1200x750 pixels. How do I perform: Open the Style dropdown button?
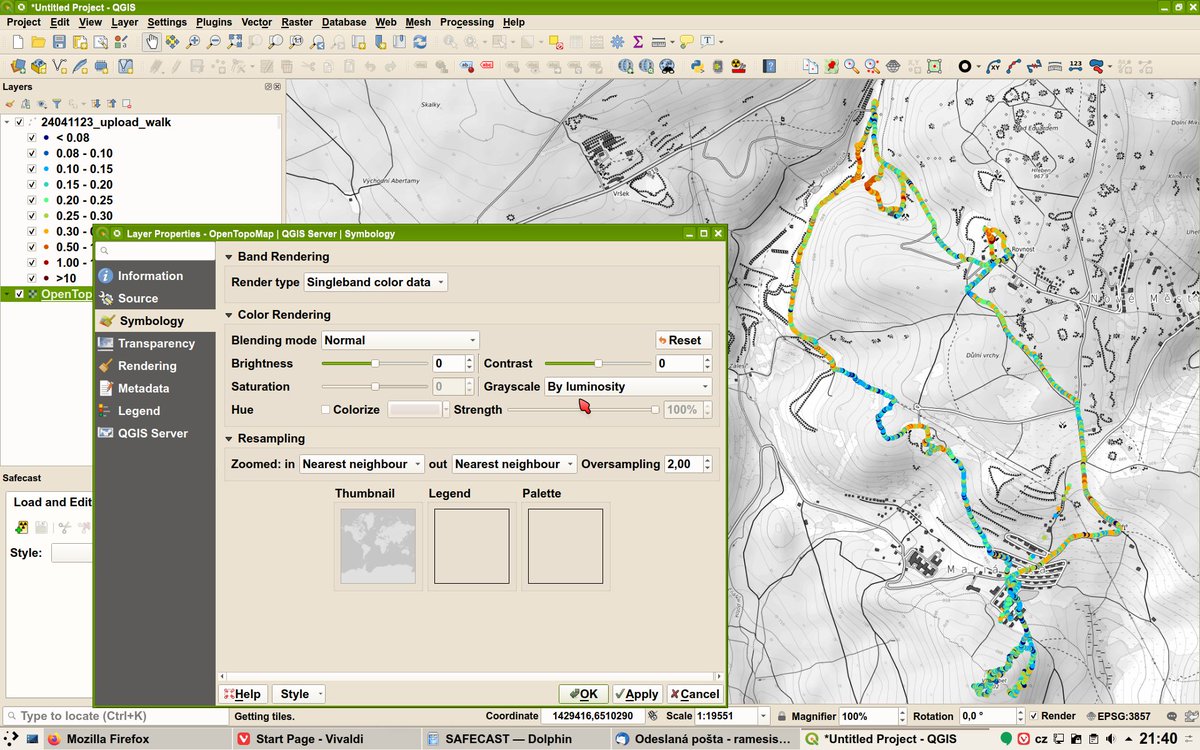coord(298,694)
